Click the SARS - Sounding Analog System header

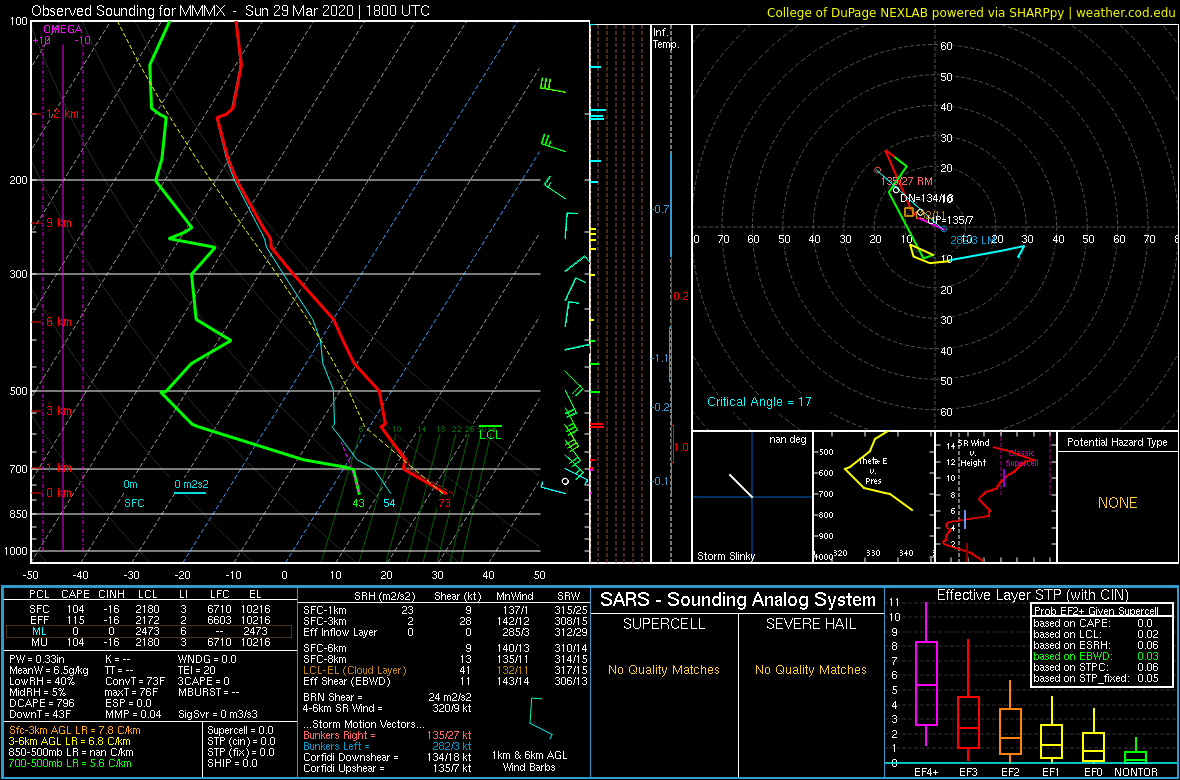point(738,600)
